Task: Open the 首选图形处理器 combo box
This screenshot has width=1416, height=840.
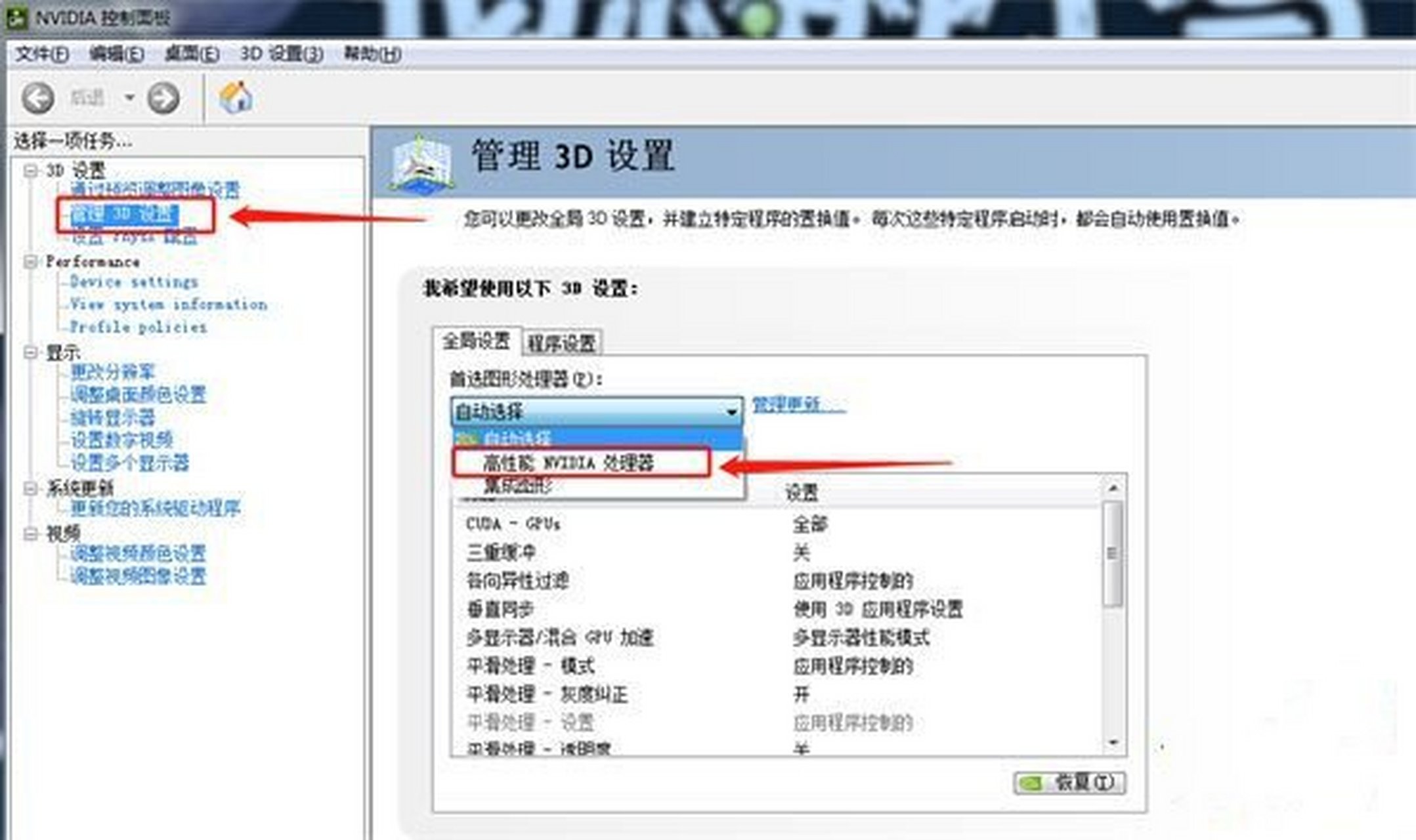Action: click(597, 411)
